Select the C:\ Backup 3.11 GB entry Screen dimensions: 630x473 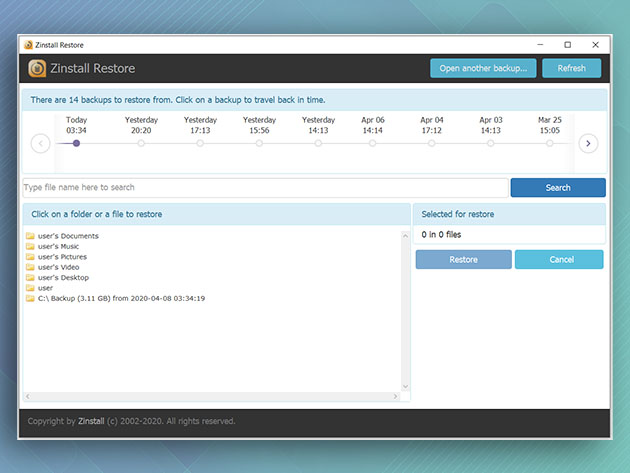click(120, 298)
